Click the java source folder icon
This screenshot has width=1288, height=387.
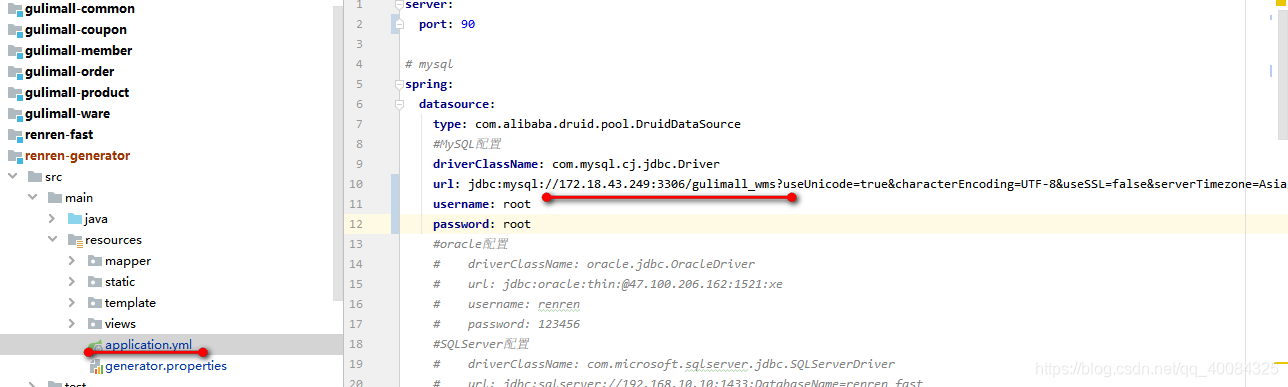click(x=75, y=219)
